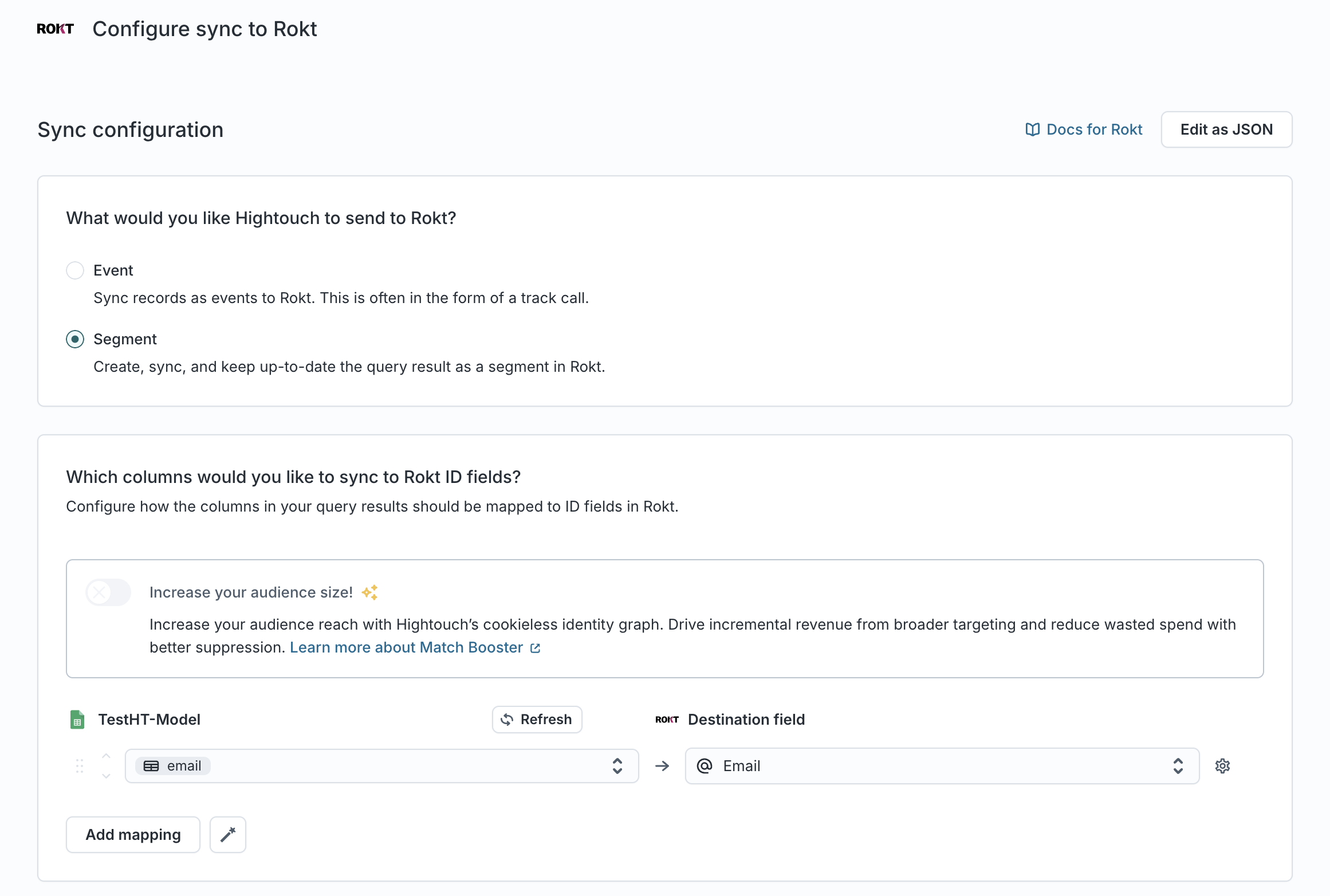
Task: Open the Docs for Rokt link
Action: (1093, 129)
